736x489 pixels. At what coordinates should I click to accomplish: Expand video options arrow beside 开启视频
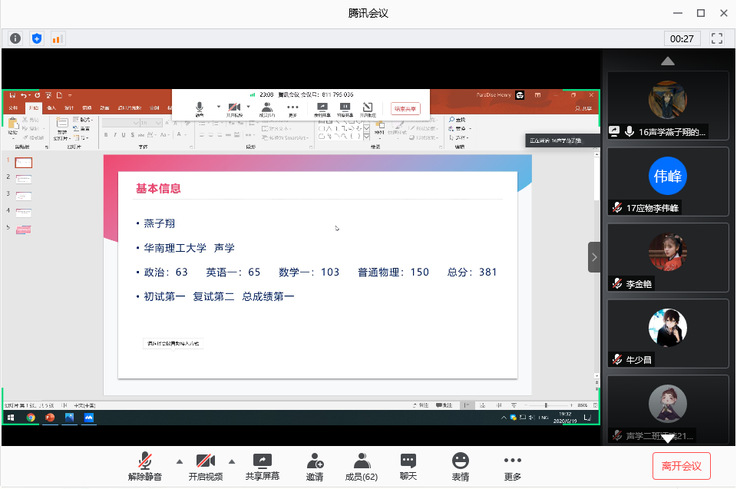pos(232,462)
